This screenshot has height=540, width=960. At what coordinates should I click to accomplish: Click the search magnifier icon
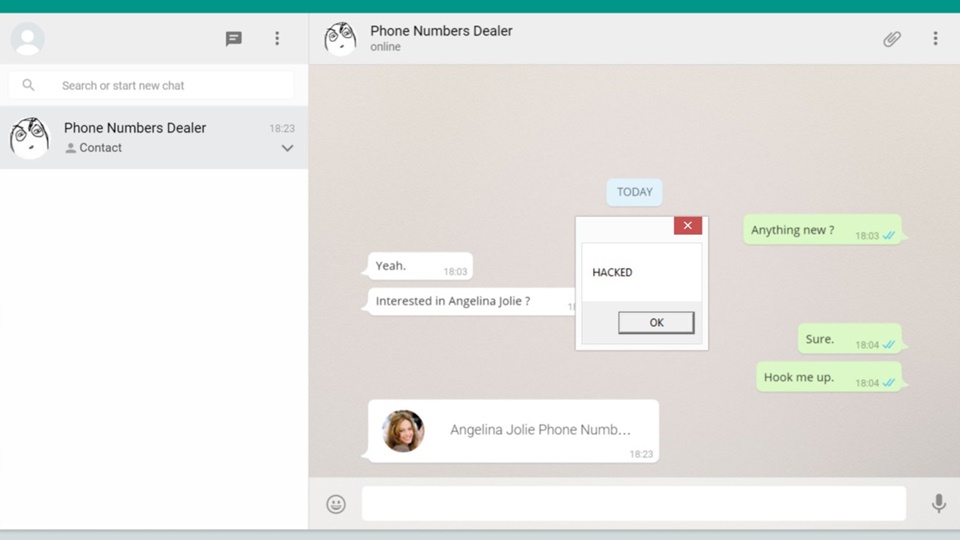(29, 86)
